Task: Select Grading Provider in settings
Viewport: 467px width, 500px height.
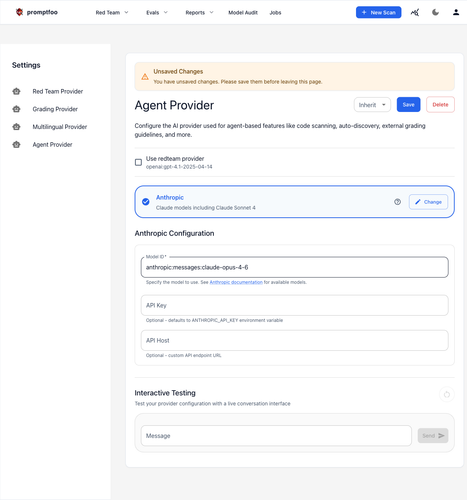Action: [55, 109]
